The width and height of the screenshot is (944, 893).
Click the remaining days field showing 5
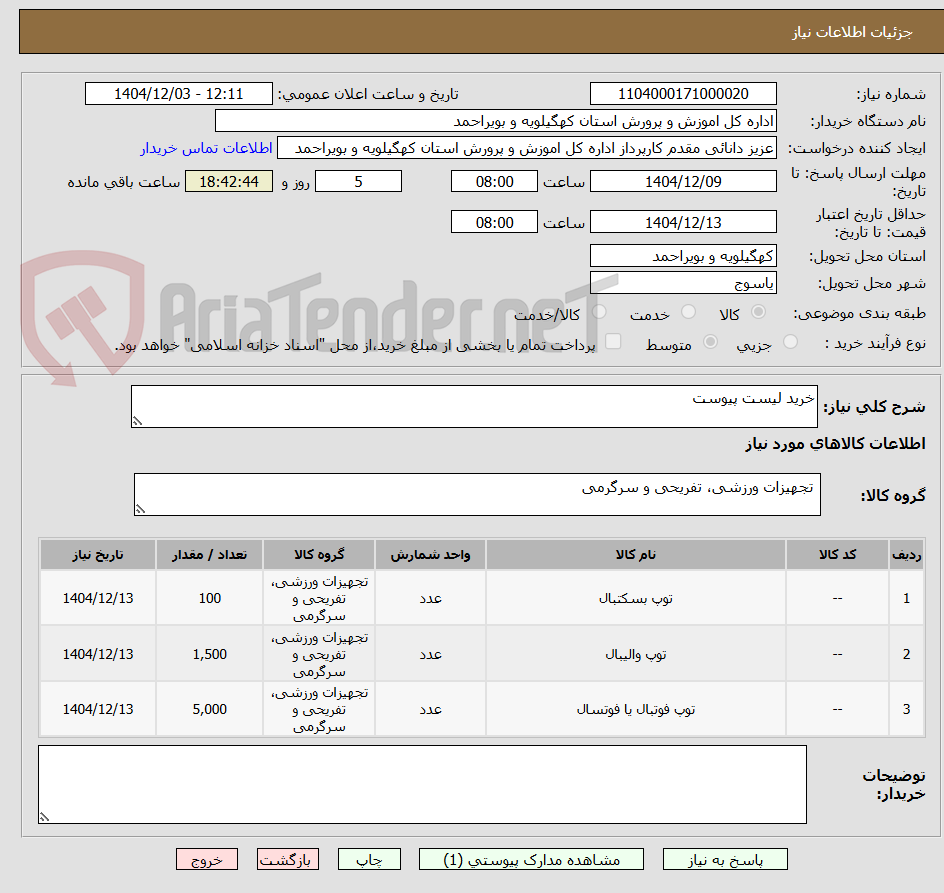[x=358, y=181]
